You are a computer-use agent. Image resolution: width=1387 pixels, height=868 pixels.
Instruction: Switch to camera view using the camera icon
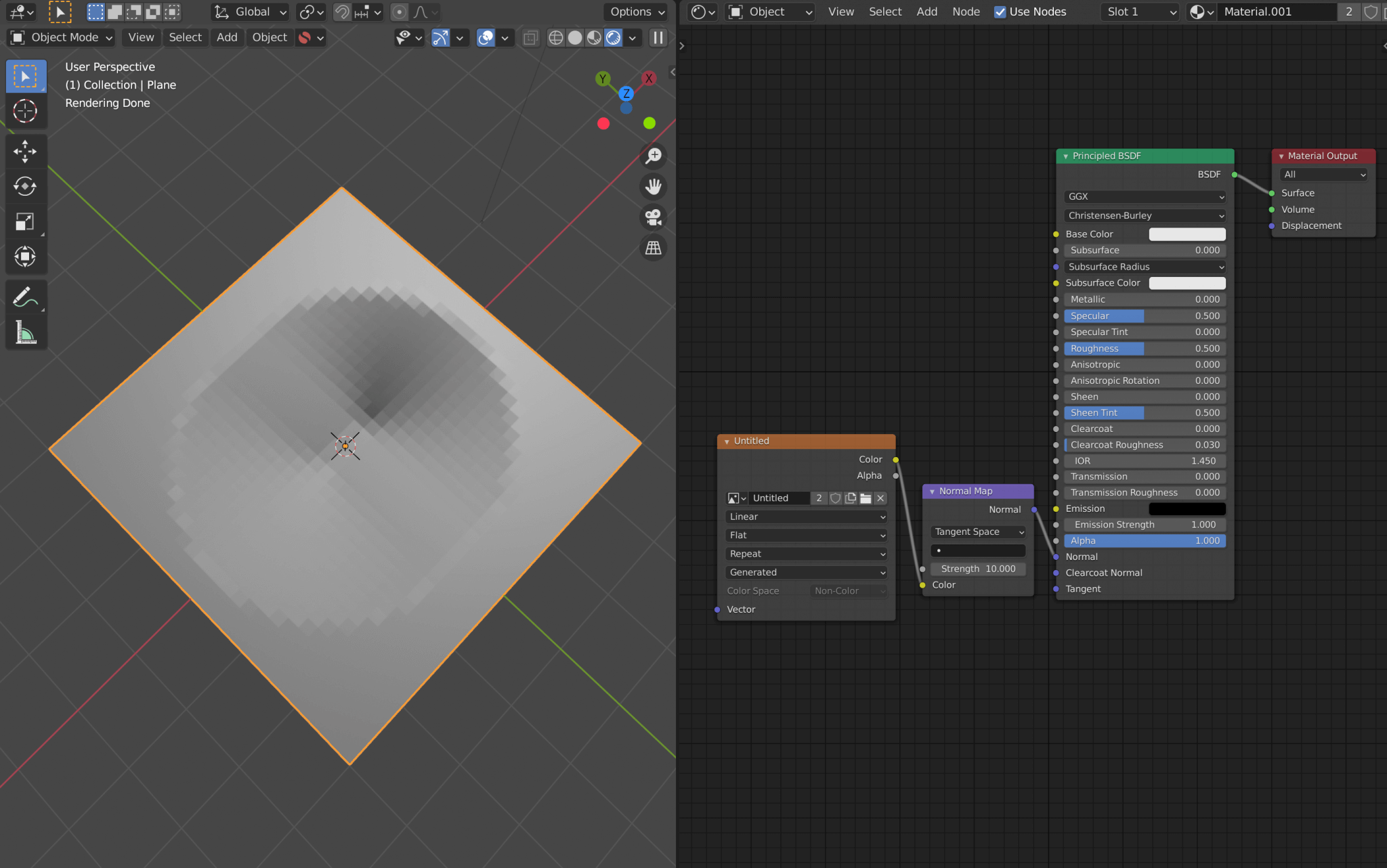pos(652,217)
